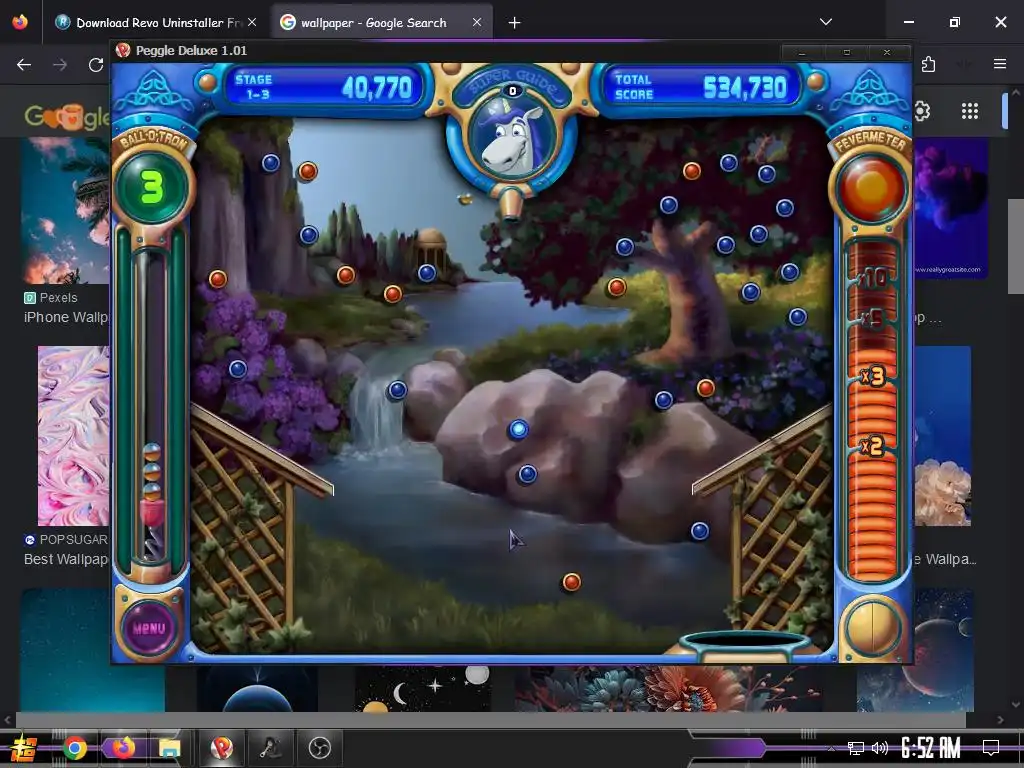Click the total score 534,730

click(x=744, y=88)
